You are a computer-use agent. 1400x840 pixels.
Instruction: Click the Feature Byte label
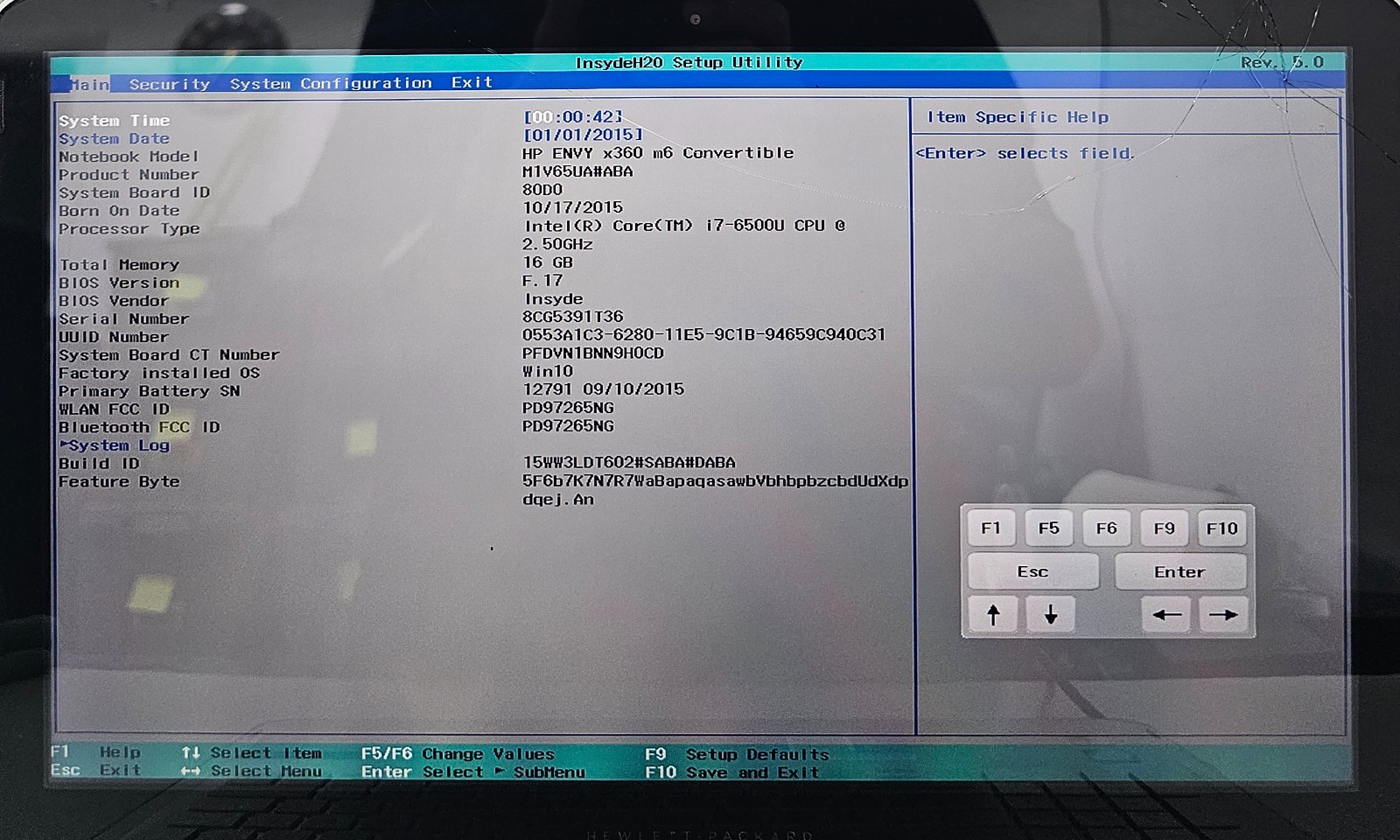(119, 482)
